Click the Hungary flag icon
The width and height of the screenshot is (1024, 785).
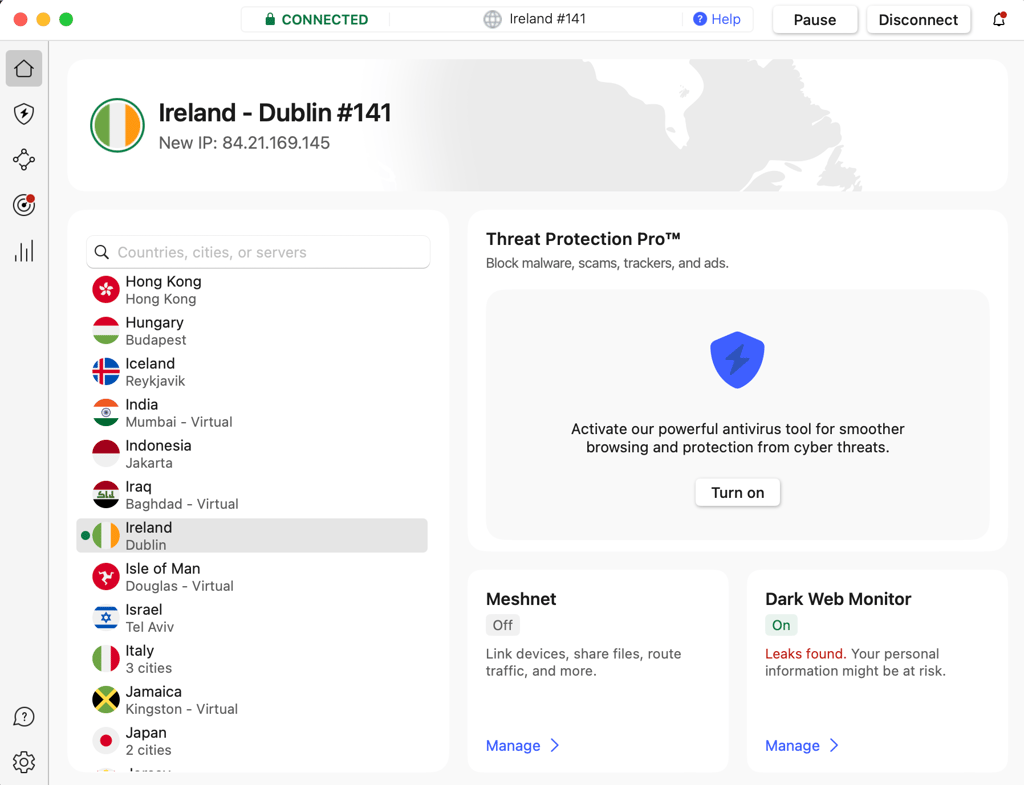pos(106,331)
